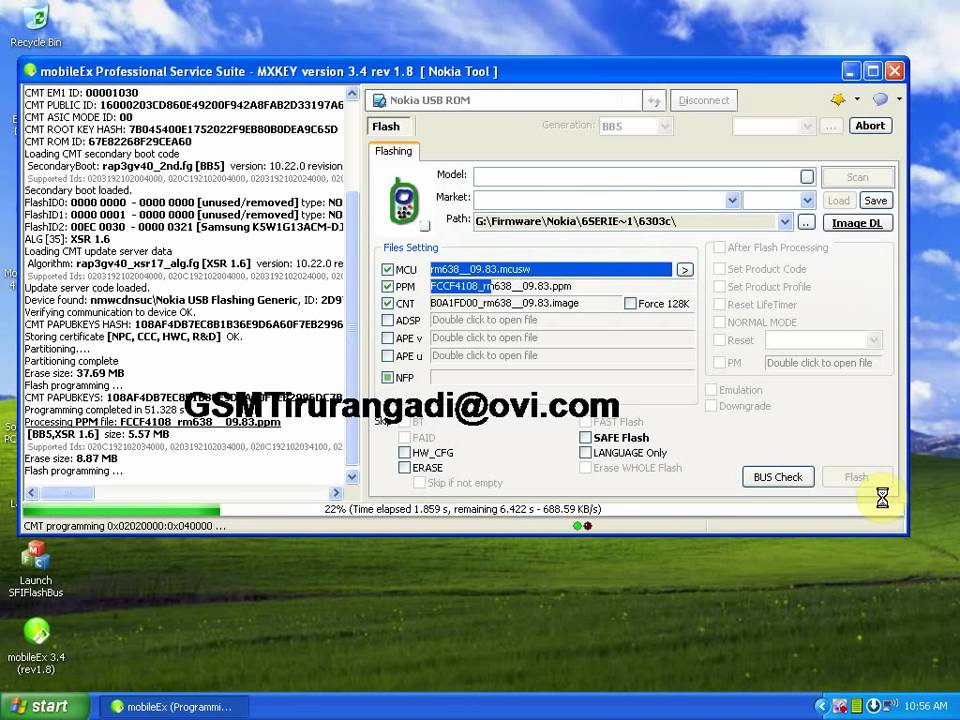Toggle the NFP checkbox

388,378
